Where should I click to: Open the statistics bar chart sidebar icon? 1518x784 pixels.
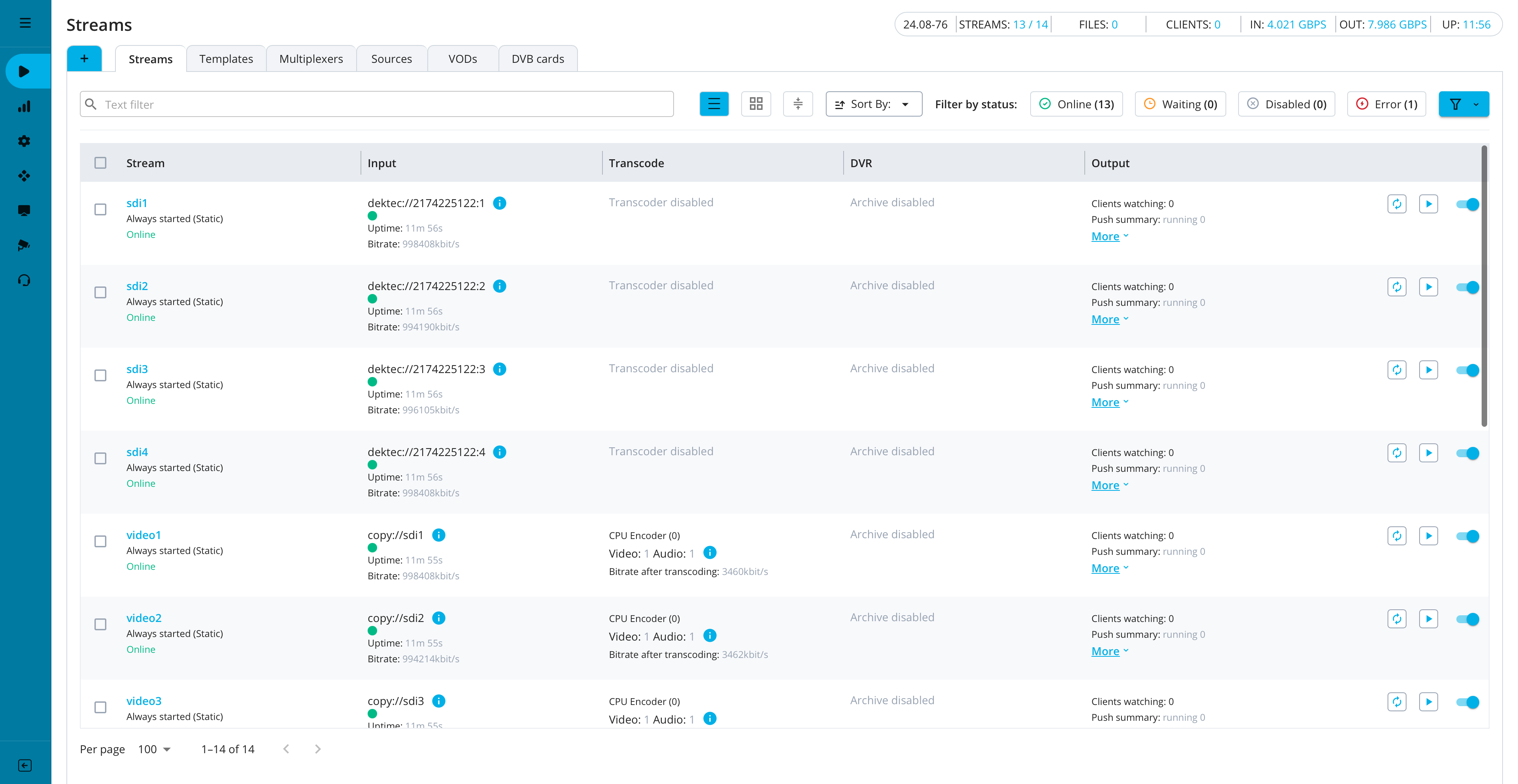tap(24, 107)
